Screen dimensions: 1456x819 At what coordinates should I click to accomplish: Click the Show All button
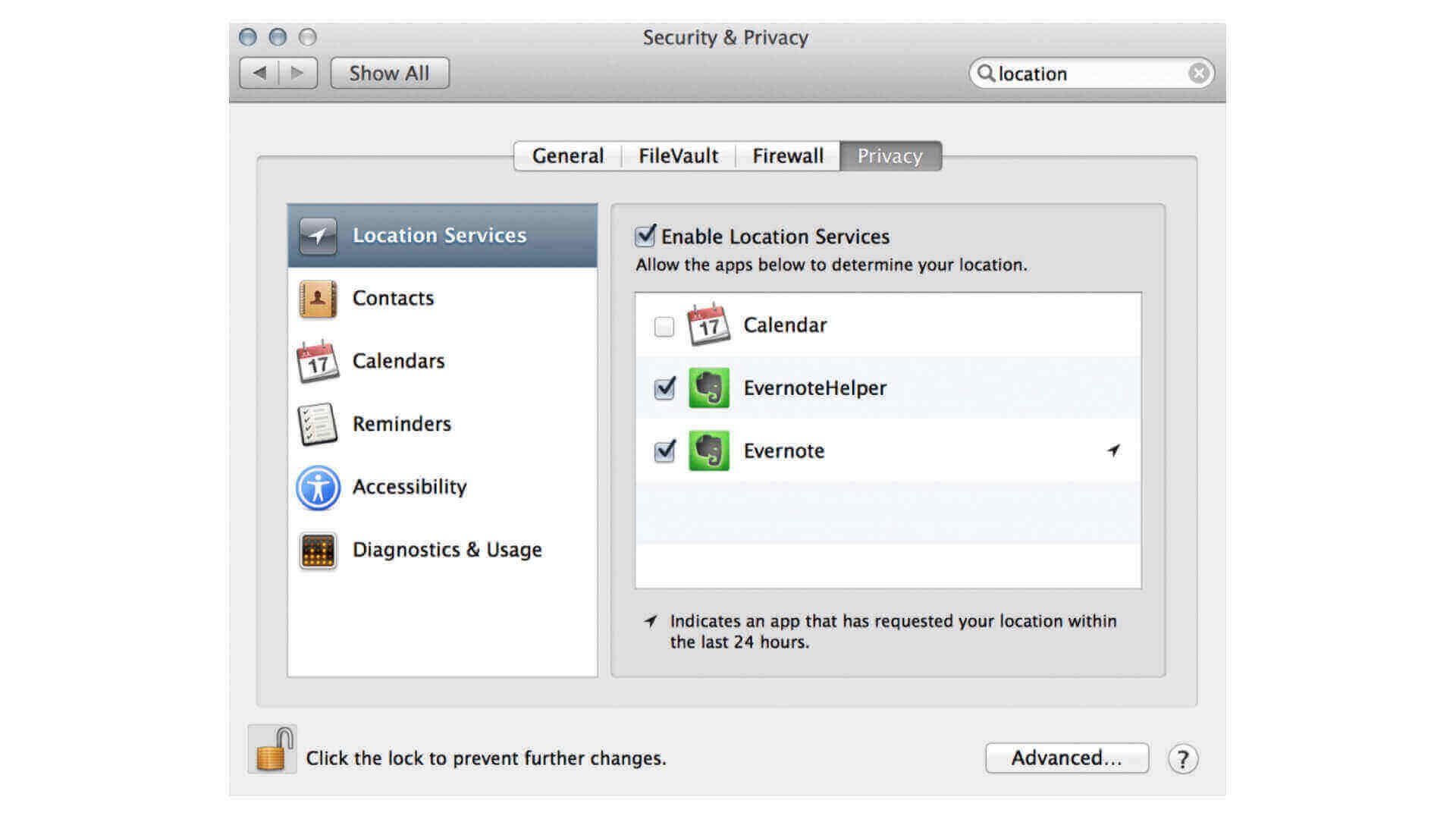389,73
